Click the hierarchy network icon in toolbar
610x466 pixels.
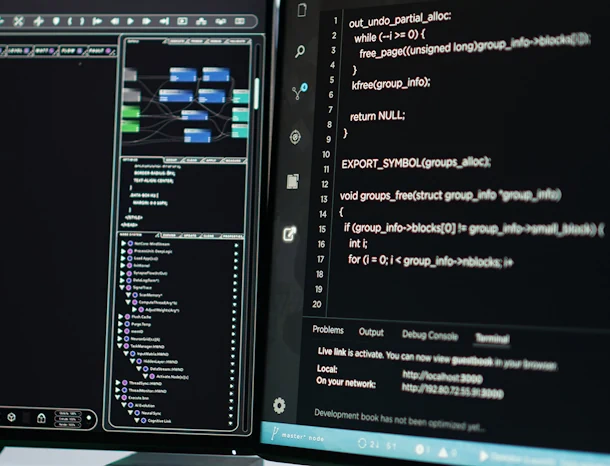tap(201, 21)
